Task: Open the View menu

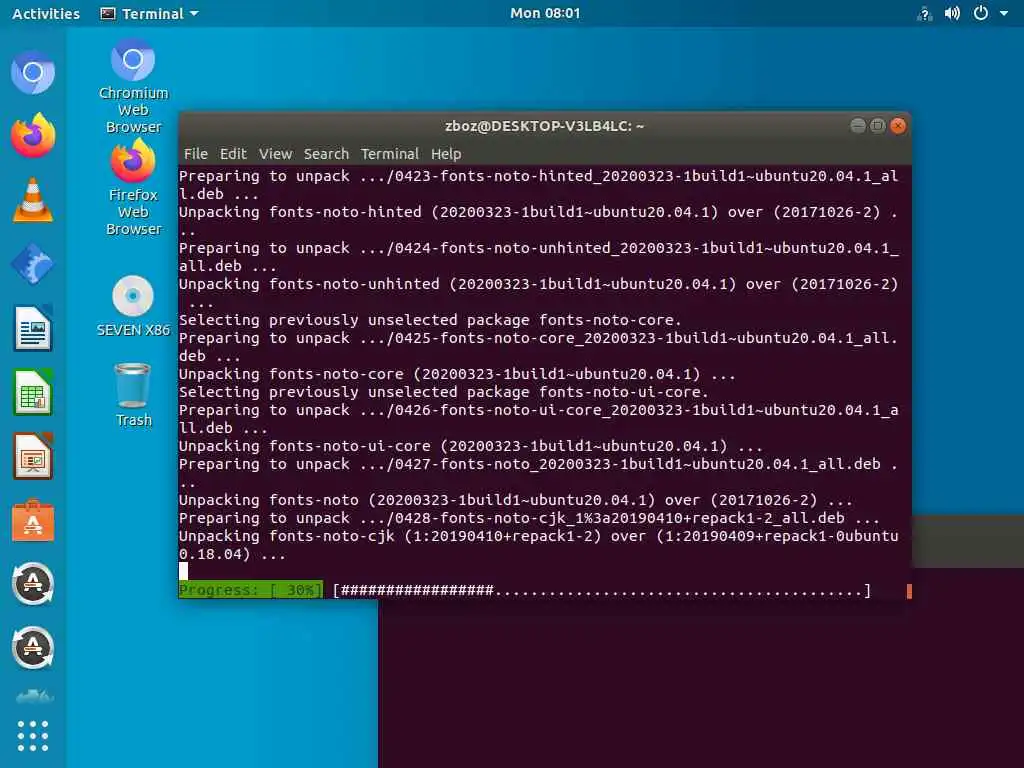Action: click(276, 154)
